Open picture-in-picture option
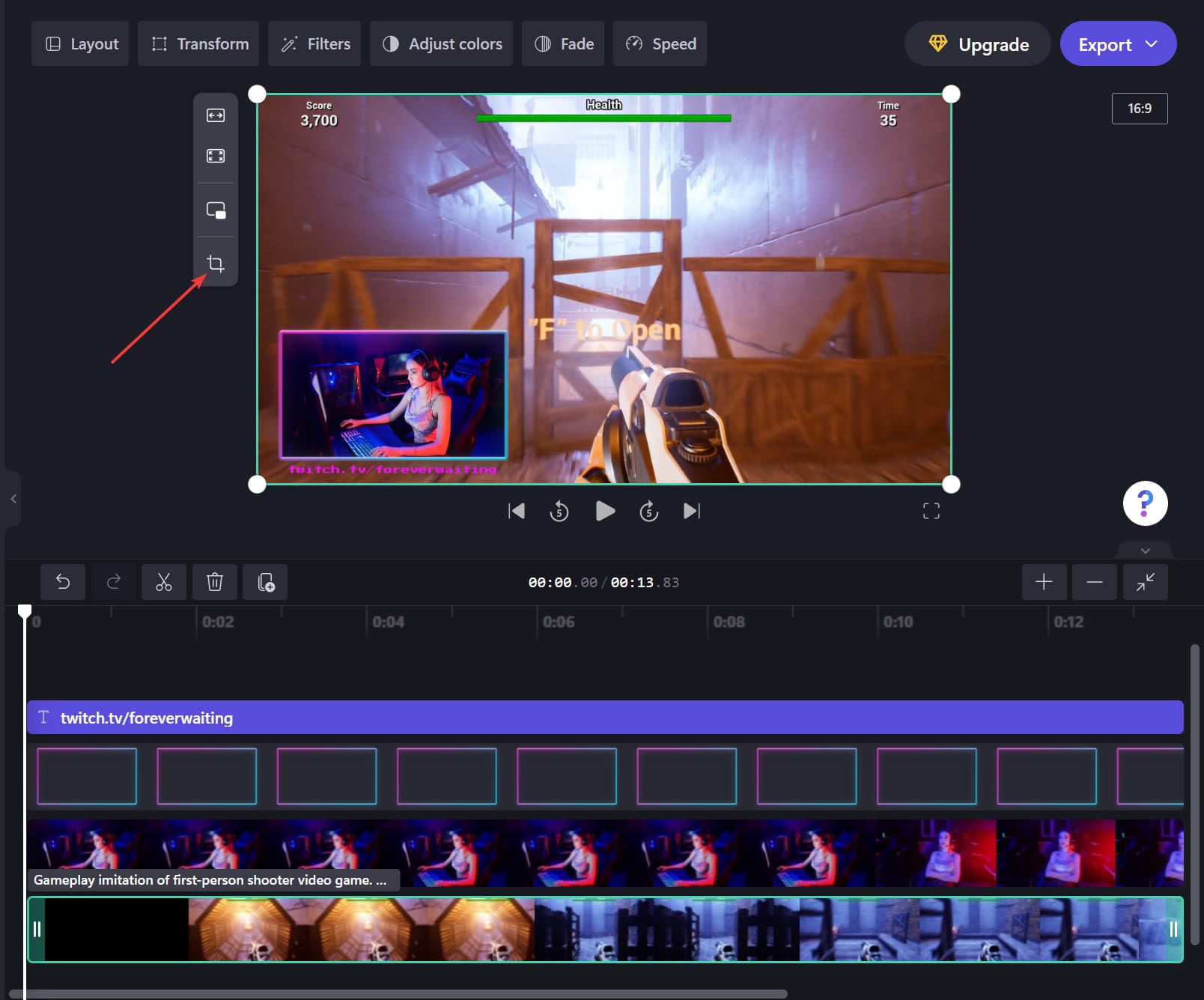The width and height of the screenshot is (1204, 1000). pyautogui.click(x=215, y=210)
